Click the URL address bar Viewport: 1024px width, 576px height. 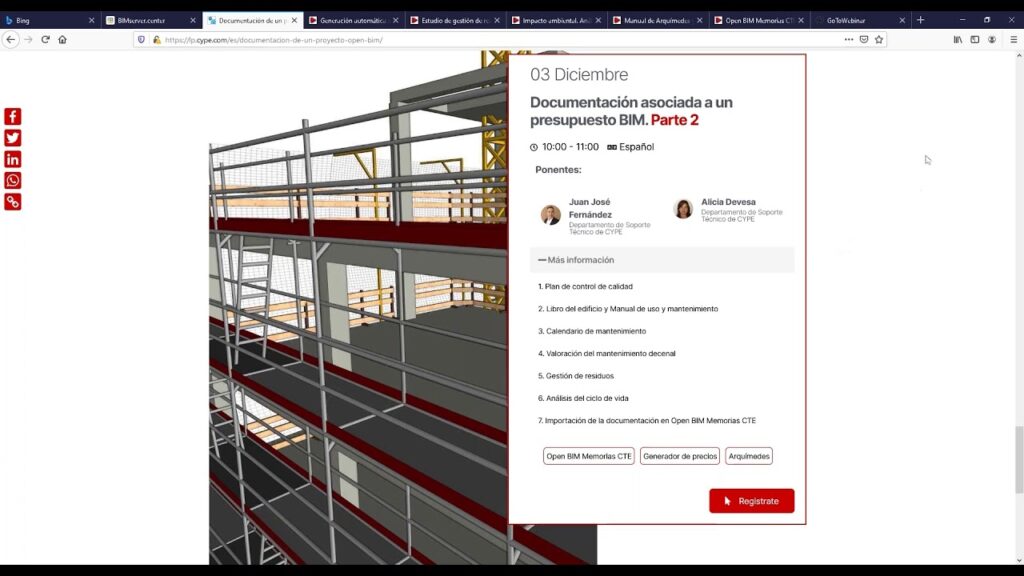500,40
